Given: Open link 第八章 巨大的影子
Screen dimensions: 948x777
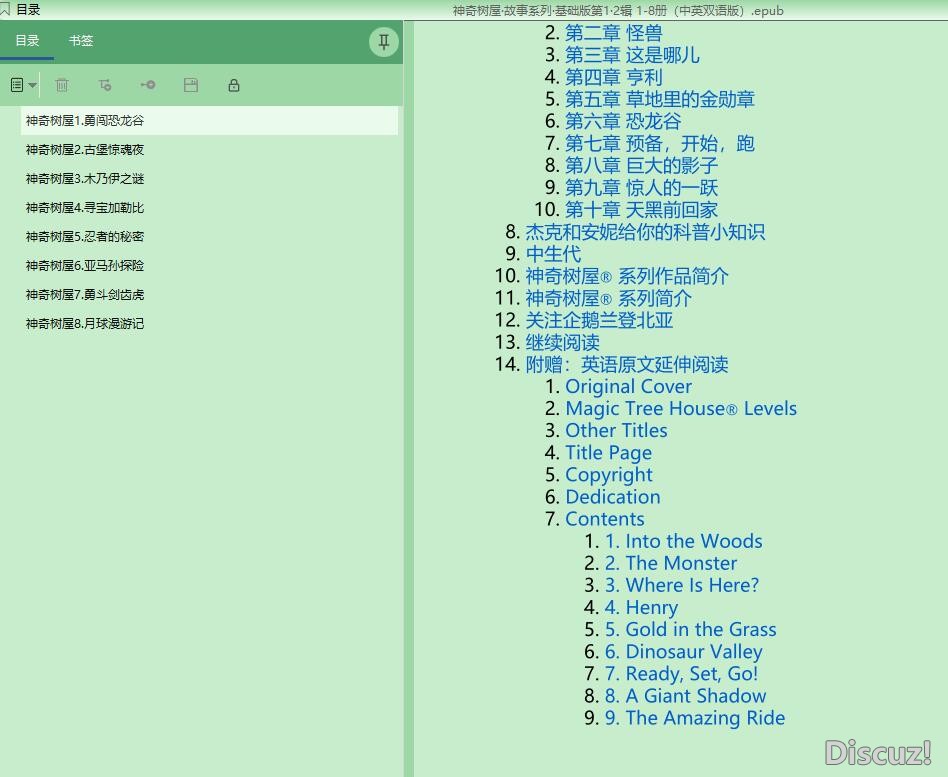Looking at the screenshot, I should click(641, 165).
